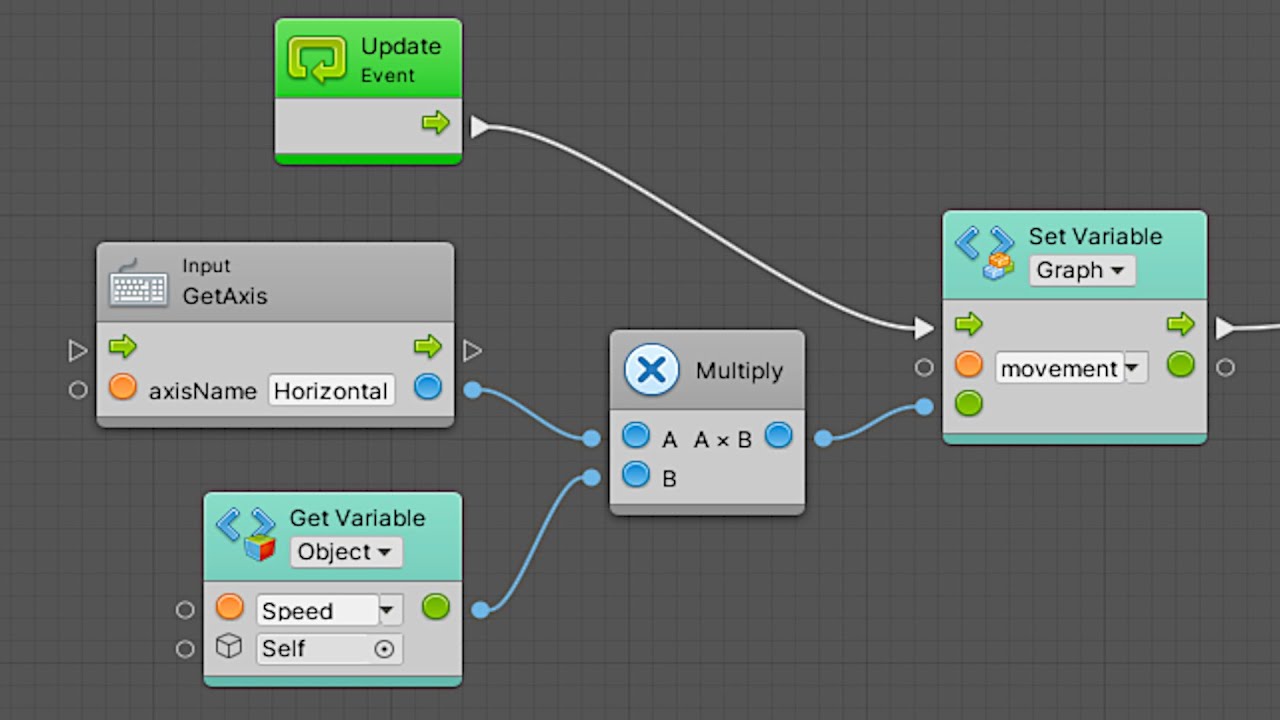The width and height of the screenshot is (1280, 720).
Task: Click the GetAxis control input arrow
Action: (x=122, y=347)
